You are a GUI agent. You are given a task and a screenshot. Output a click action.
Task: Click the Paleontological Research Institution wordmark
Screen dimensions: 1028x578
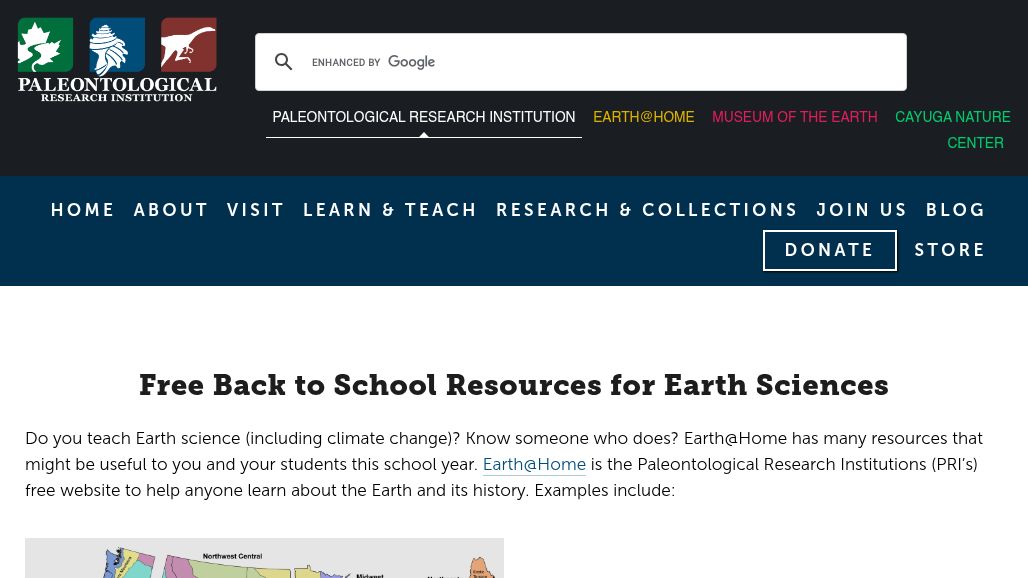[117, 85]
